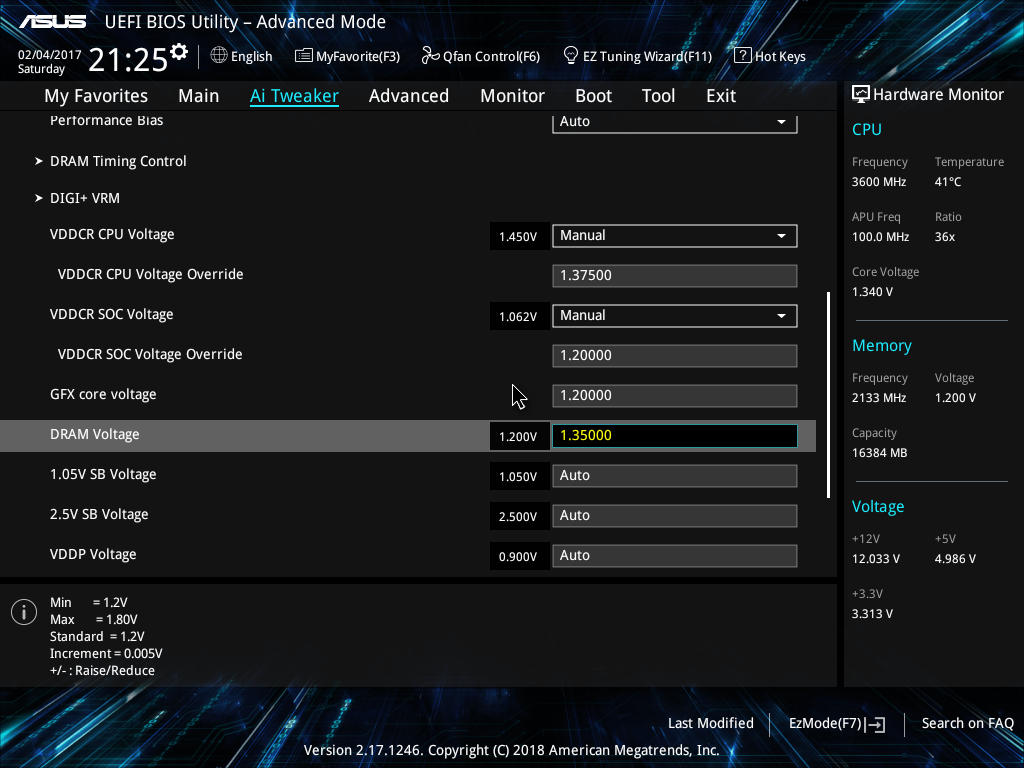Click the GFX core voltage field

click(675, 396)
